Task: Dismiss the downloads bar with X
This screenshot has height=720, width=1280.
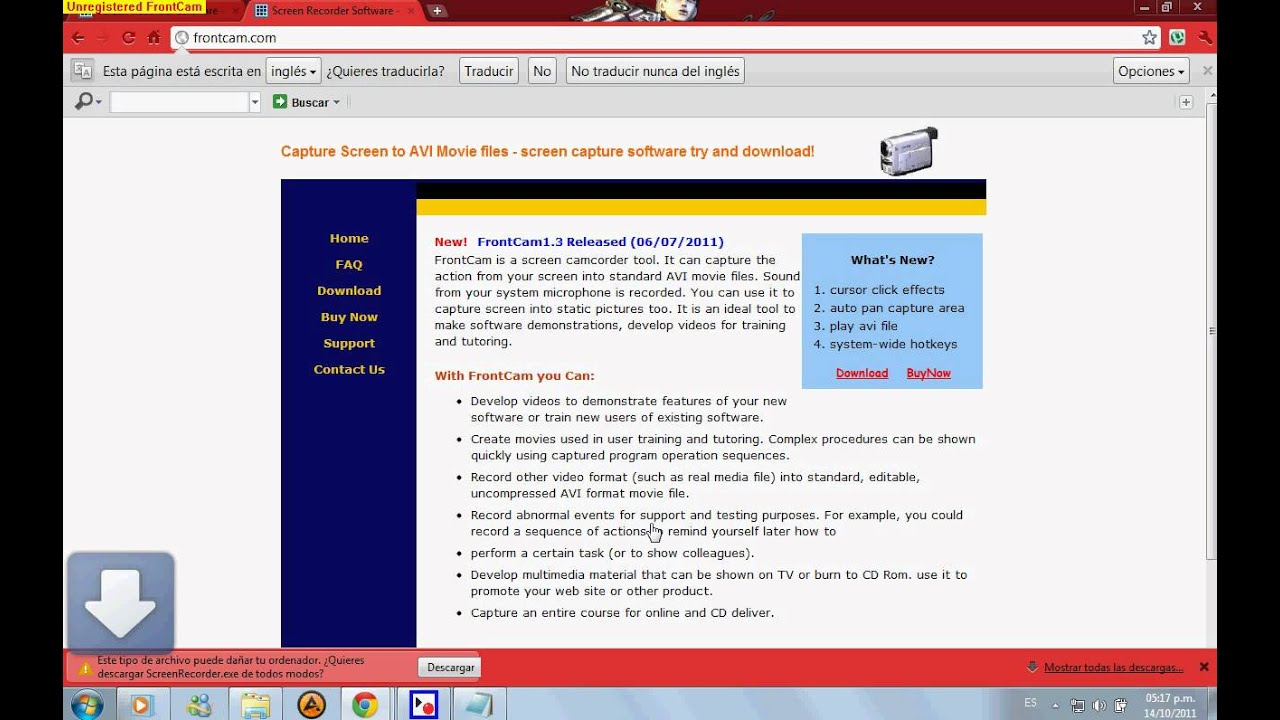Action: click(x=1204, y=667)
